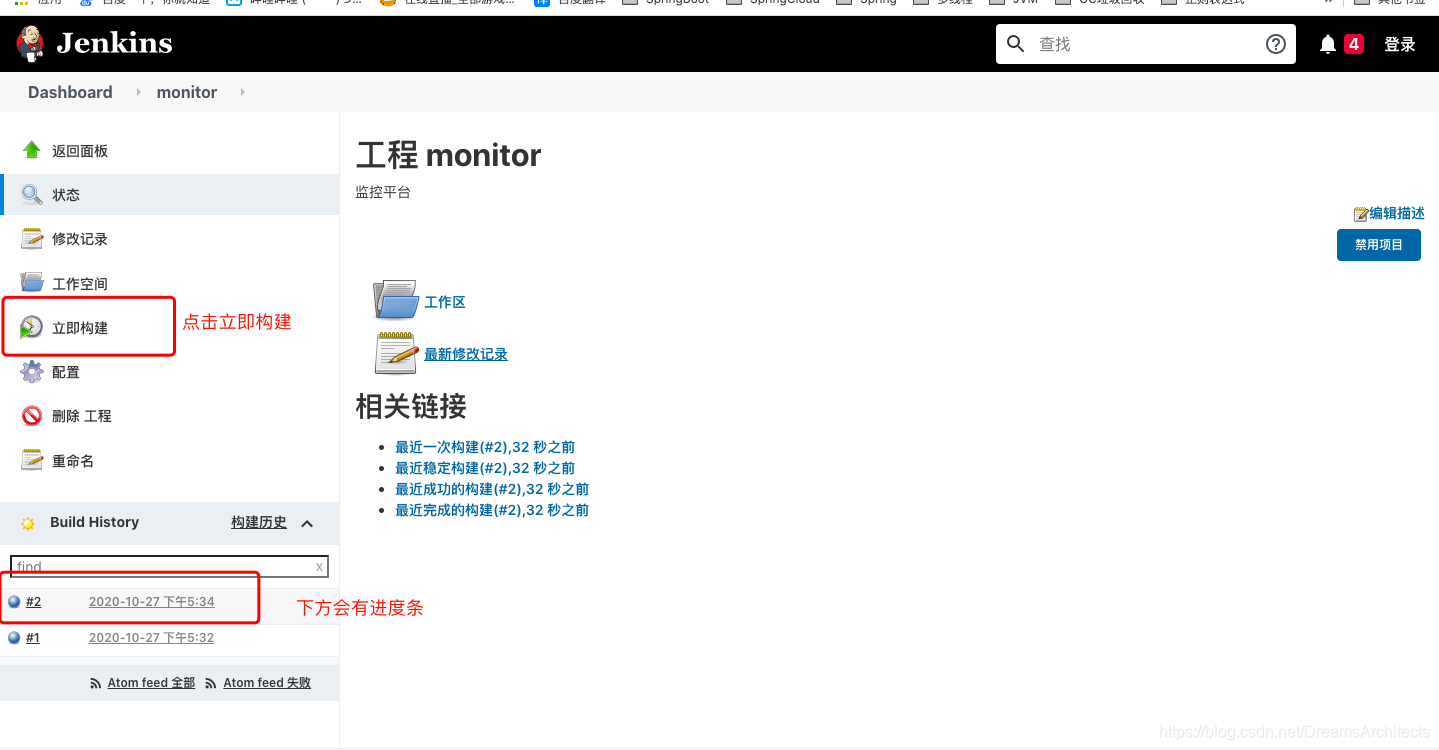Open build #2 link

point(33,602)
